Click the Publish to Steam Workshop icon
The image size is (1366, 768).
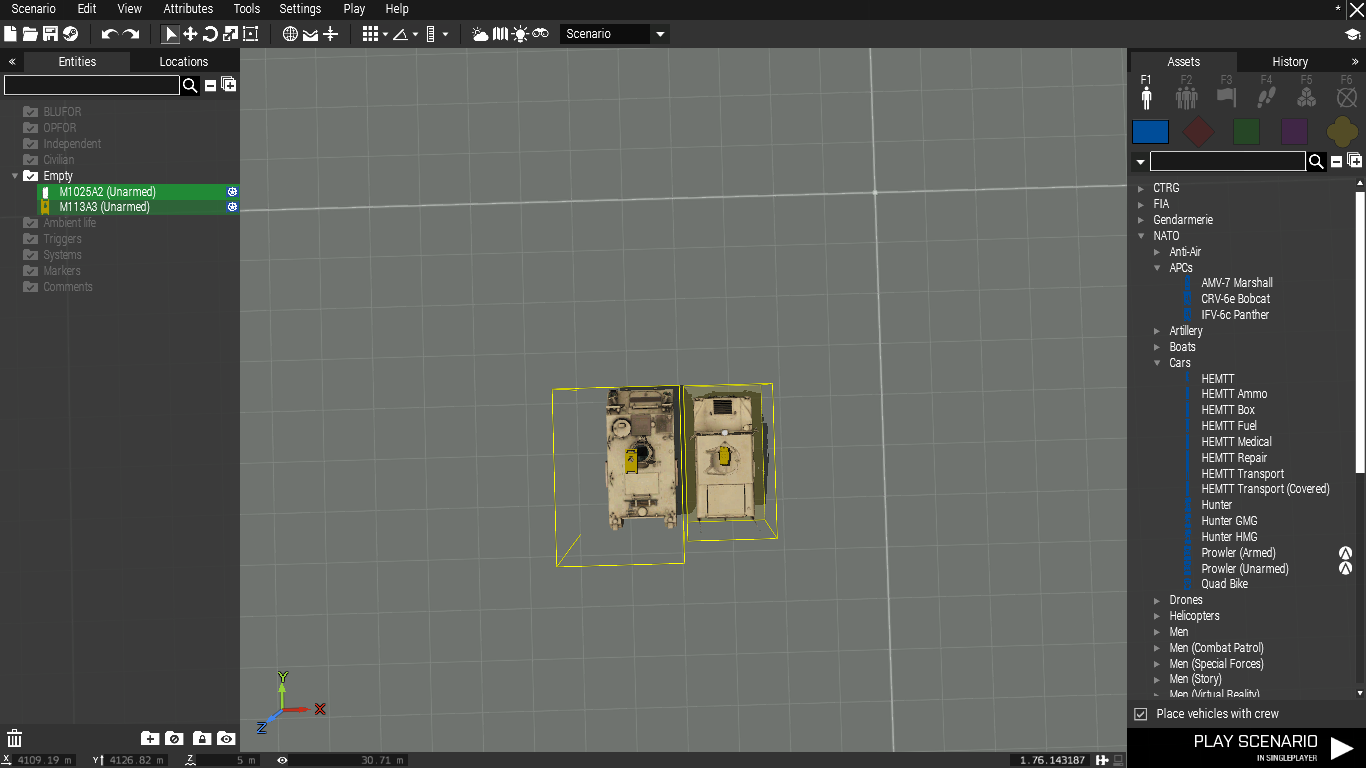pyautogui.click(x=70, y=34)
